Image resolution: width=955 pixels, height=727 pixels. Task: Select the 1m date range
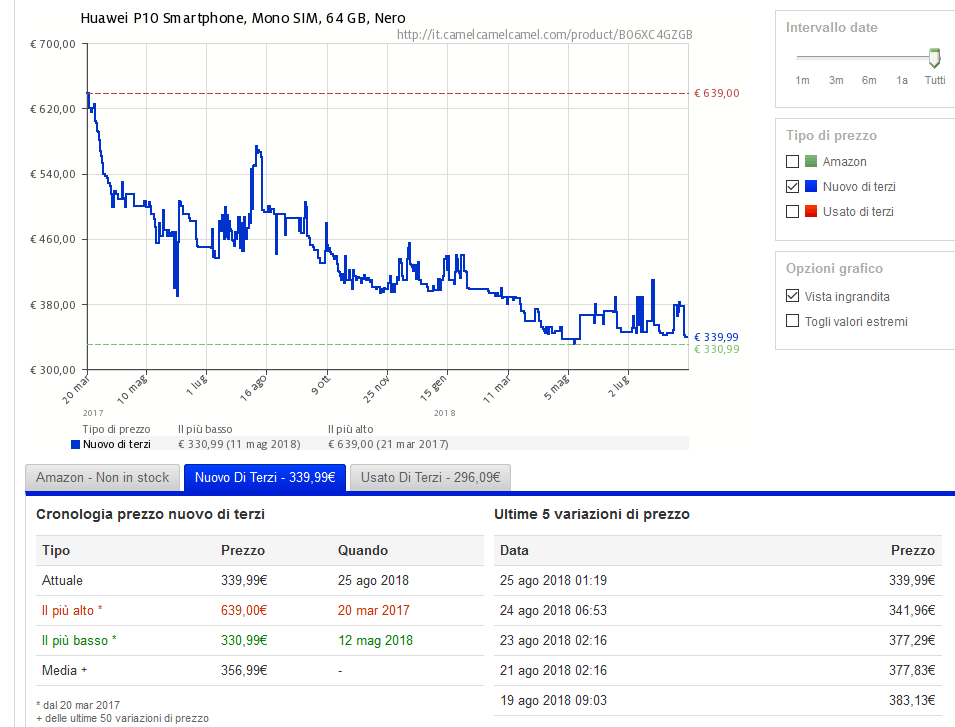click(x=802, y=80)
